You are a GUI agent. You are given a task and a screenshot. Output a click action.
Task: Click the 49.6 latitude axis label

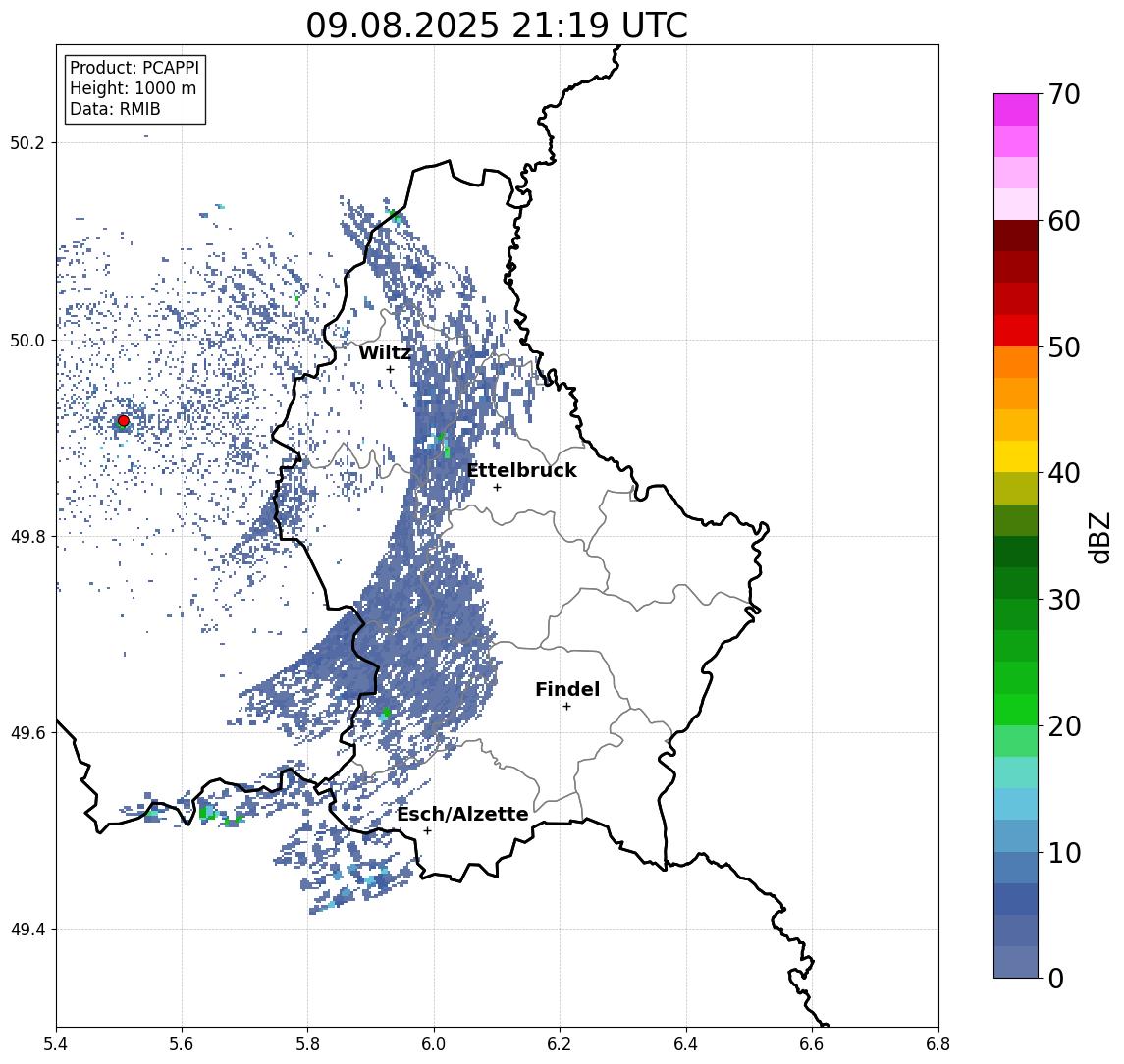point(27,733)
